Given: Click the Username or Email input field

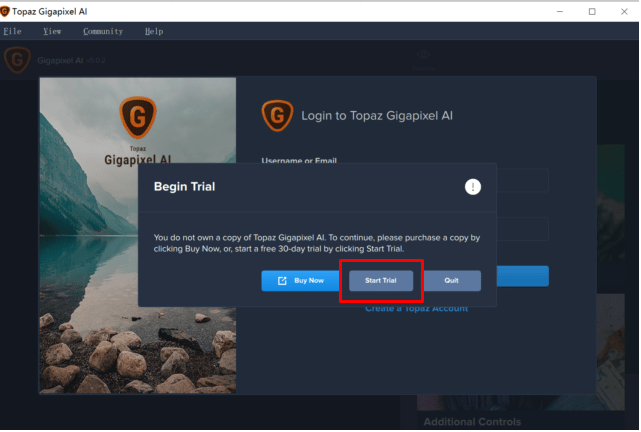Looking at the screenshot, I should click(523, 180).
